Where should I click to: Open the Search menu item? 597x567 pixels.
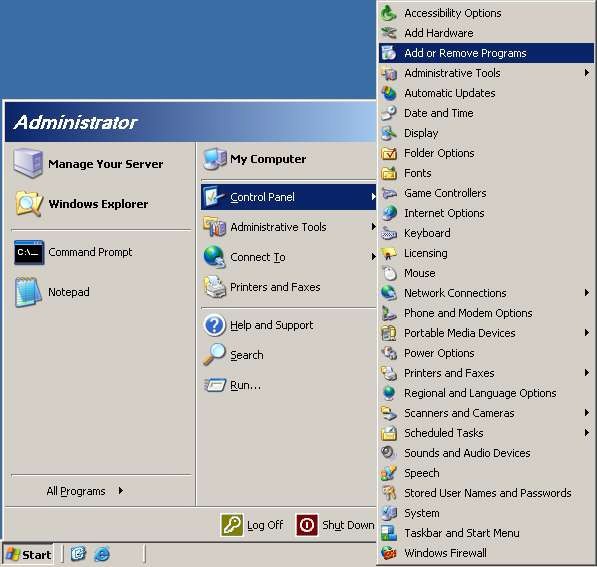(289, 355)
